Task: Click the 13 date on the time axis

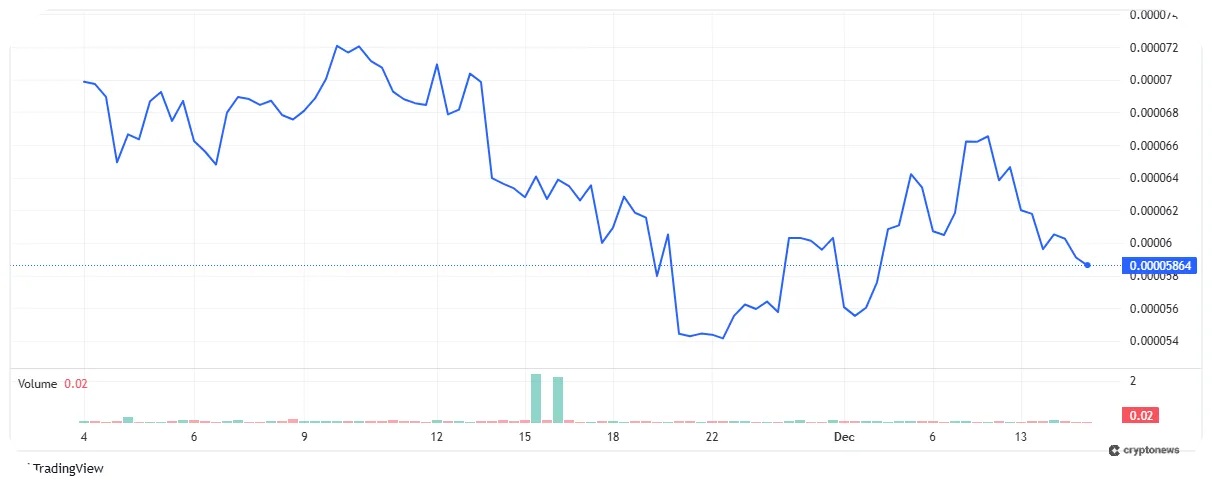Action: [1020, 437]
